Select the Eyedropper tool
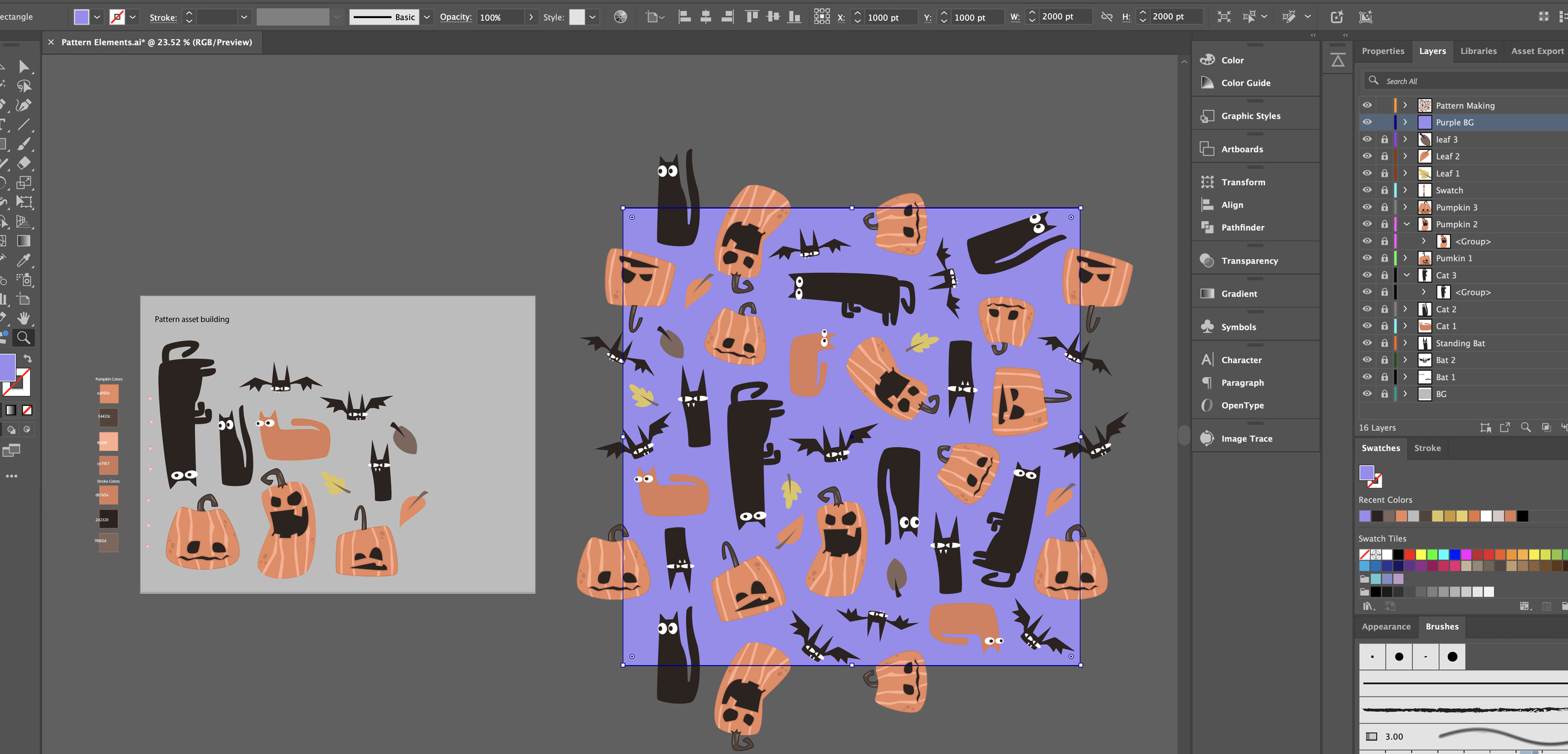Image resolution: width=1568 pixels, height=754 pixels. click(24, 260)
